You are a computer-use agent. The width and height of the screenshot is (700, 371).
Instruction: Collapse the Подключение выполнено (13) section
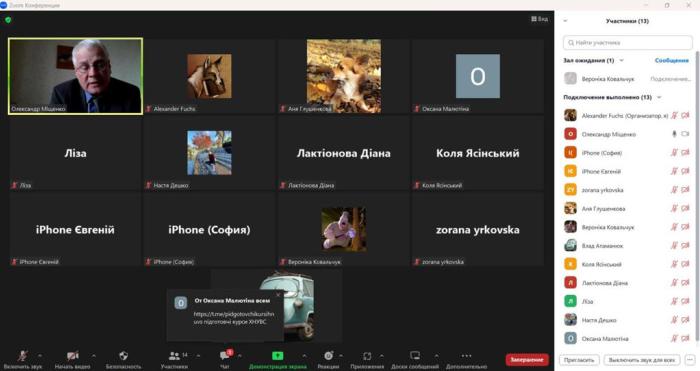point(659,97)
